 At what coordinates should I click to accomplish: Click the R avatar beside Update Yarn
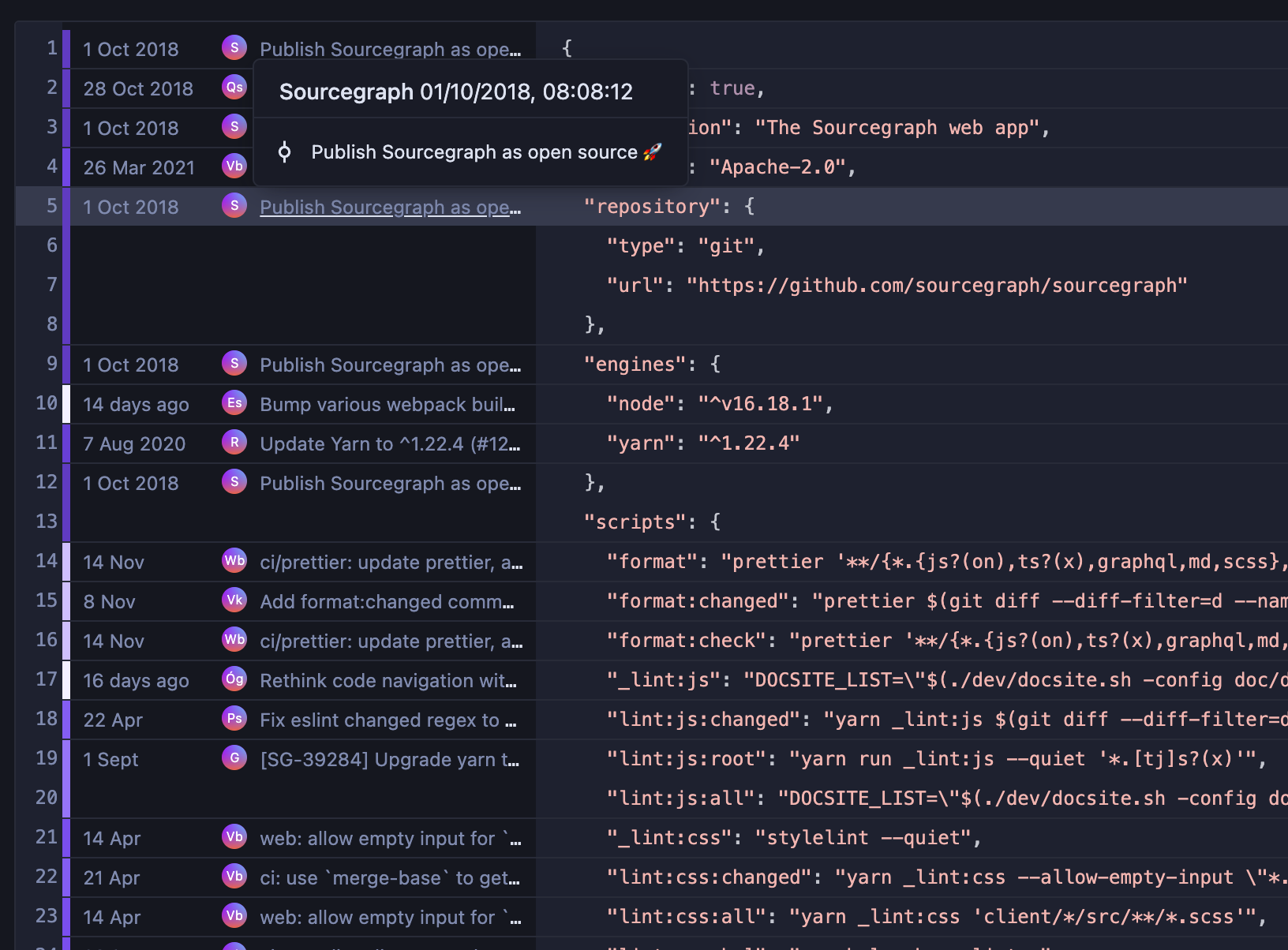[234, 442]
